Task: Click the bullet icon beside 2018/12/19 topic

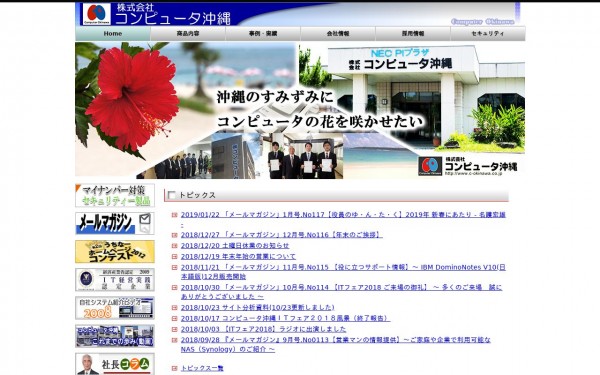Action: pyautogui.click(x=174, y=256)
